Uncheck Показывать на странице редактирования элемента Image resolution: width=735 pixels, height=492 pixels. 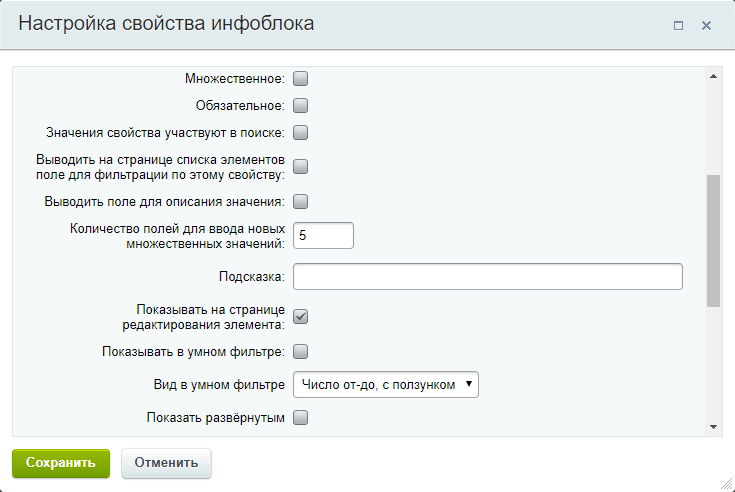click(x=300, y=317)
